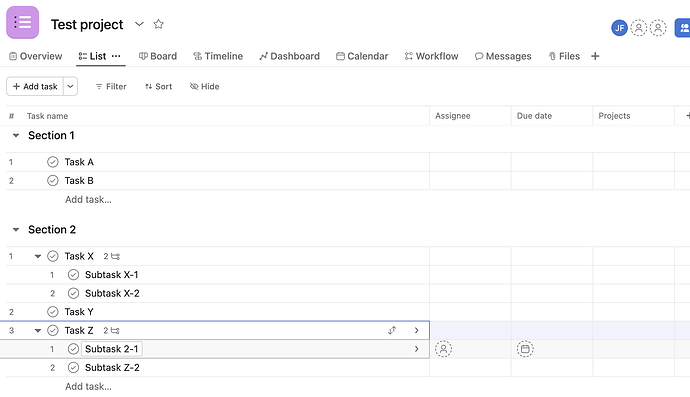Mark Task Y complete

53,312
